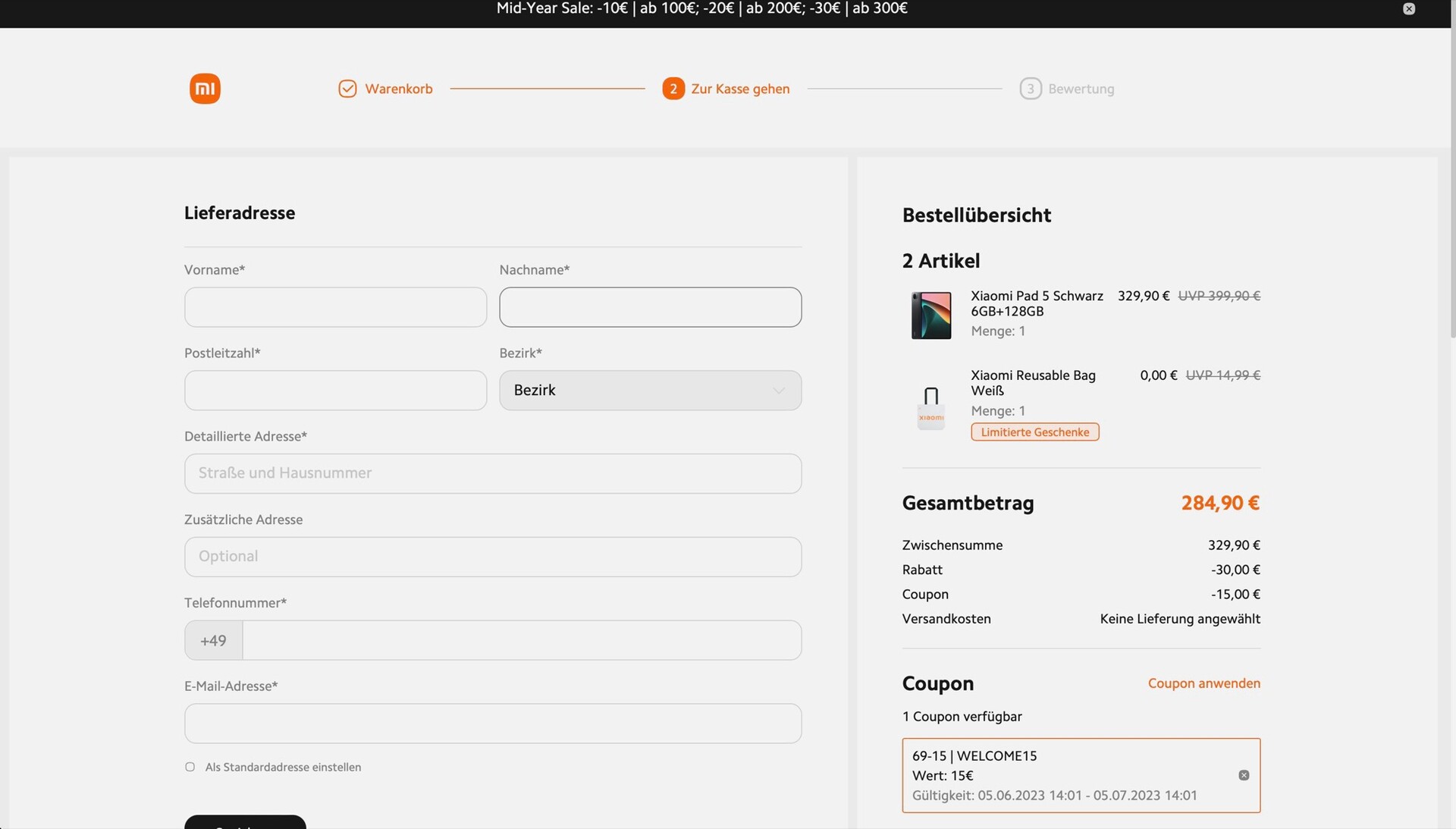Go back to the Warenkorb step

pos(398,89)
